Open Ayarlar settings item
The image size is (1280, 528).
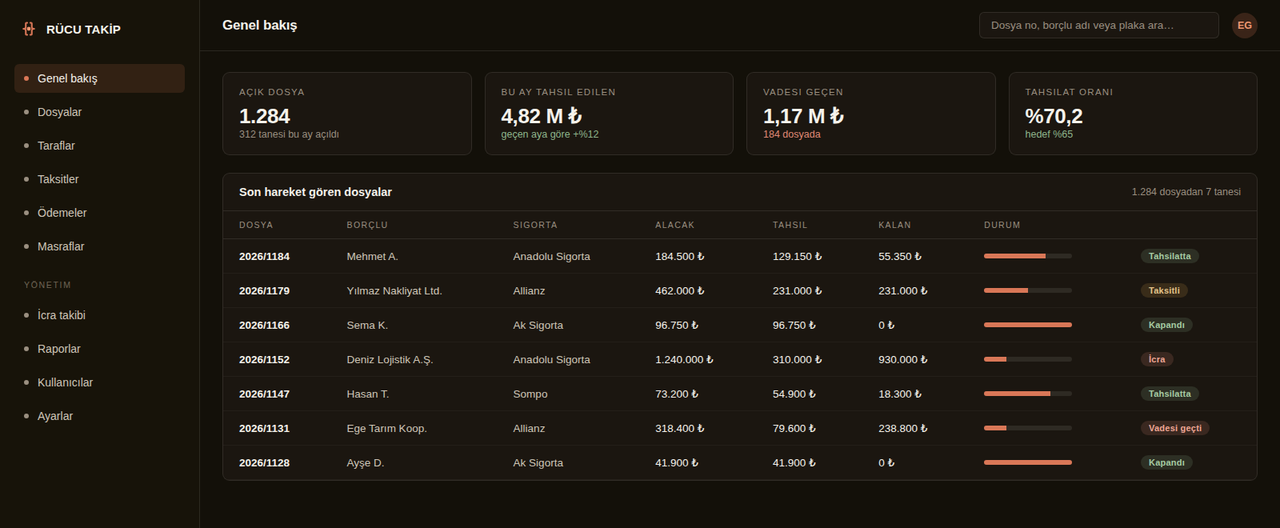point(99,416)
